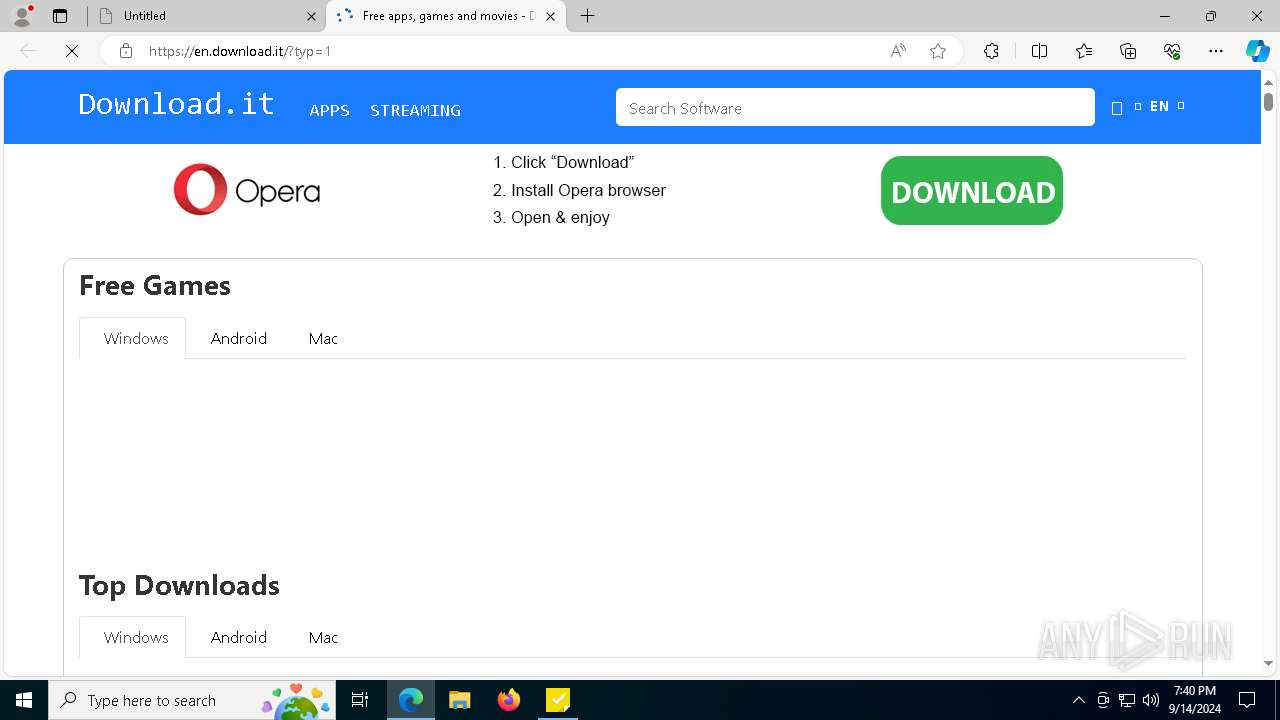Viewport: 1280px width, 720px height.
Task: Click the Search Software field
Action: [x=855, y=107]
